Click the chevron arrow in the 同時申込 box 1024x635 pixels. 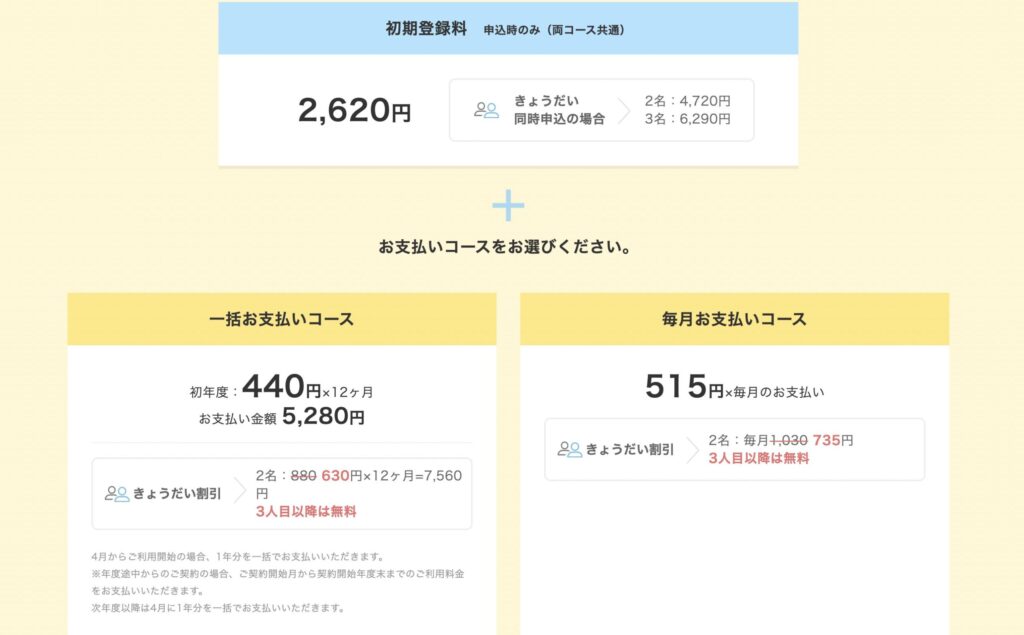click(x=623, y=110)
